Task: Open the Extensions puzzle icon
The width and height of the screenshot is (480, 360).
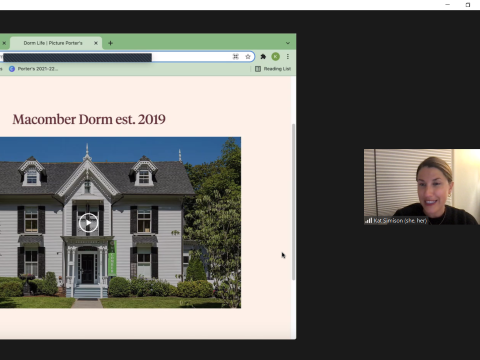Action: coord(263,57)
